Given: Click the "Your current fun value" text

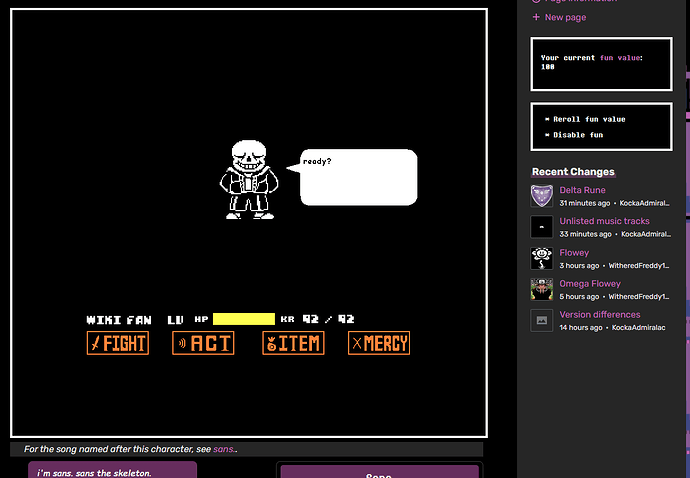Looking at the screenshot, I should (592, 58).
